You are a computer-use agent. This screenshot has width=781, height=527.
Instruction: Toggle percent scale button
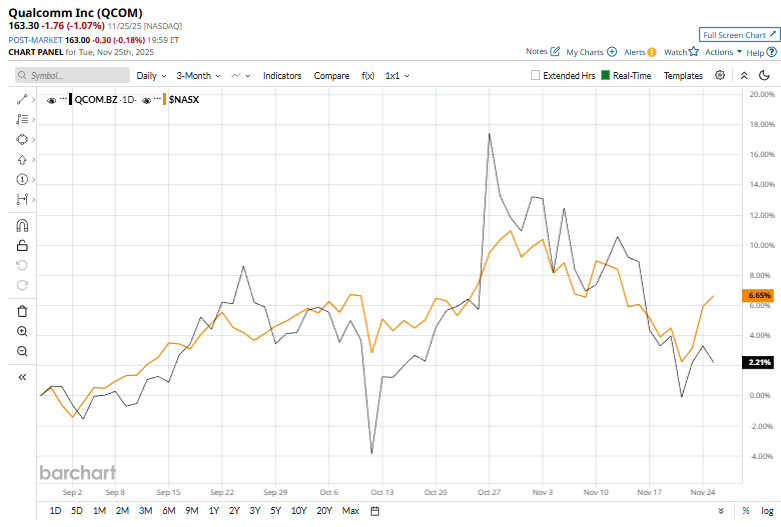tap(746, 511)
